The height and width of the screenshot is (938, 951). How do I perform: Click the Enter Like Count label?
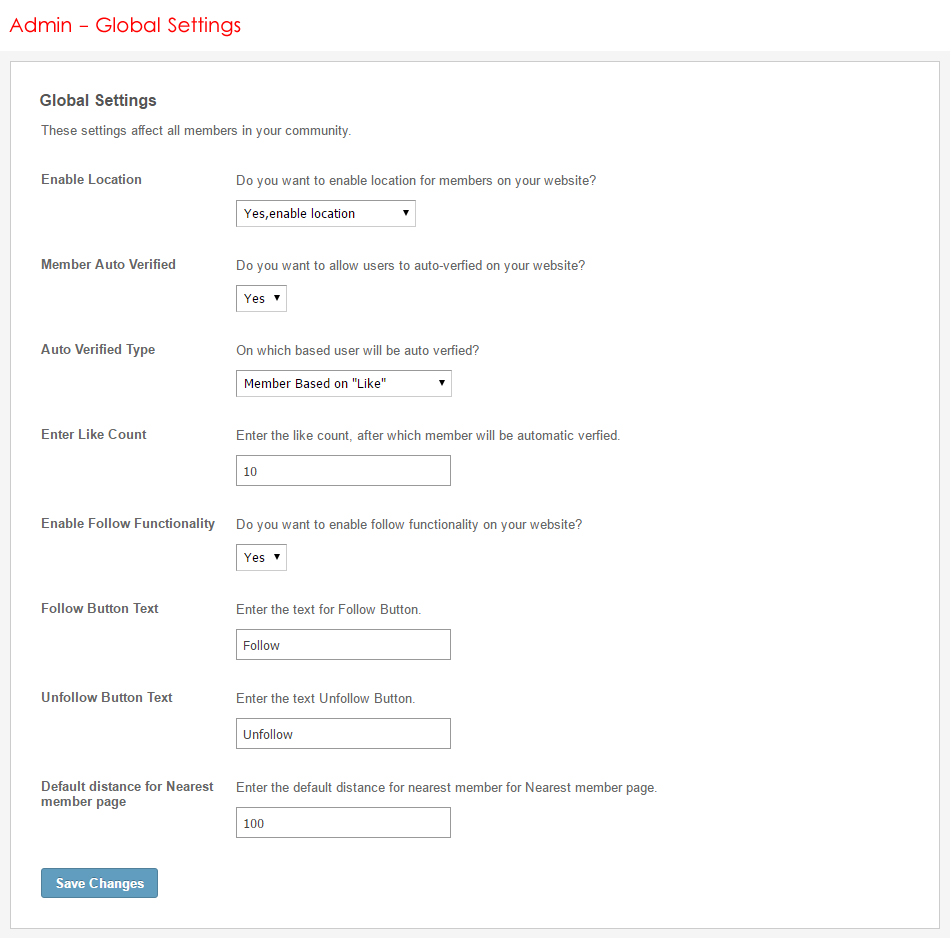[x=94, y=435]
